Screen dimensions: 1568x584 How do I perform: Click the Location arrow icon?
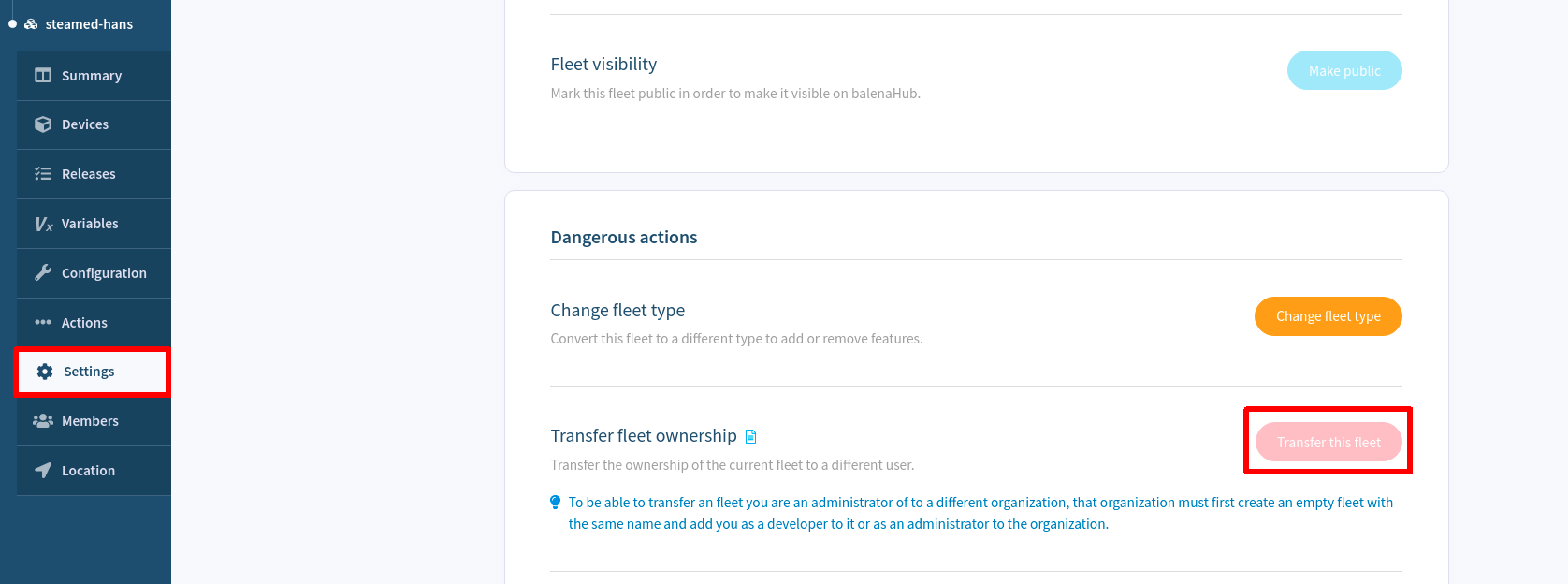click(43, 471)
